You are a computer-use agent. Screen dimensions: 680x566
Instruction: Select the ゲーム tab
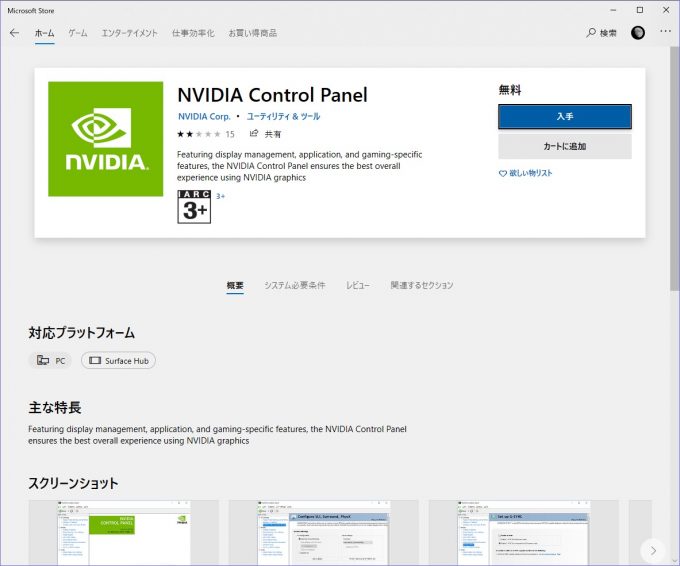coord(78,33)
